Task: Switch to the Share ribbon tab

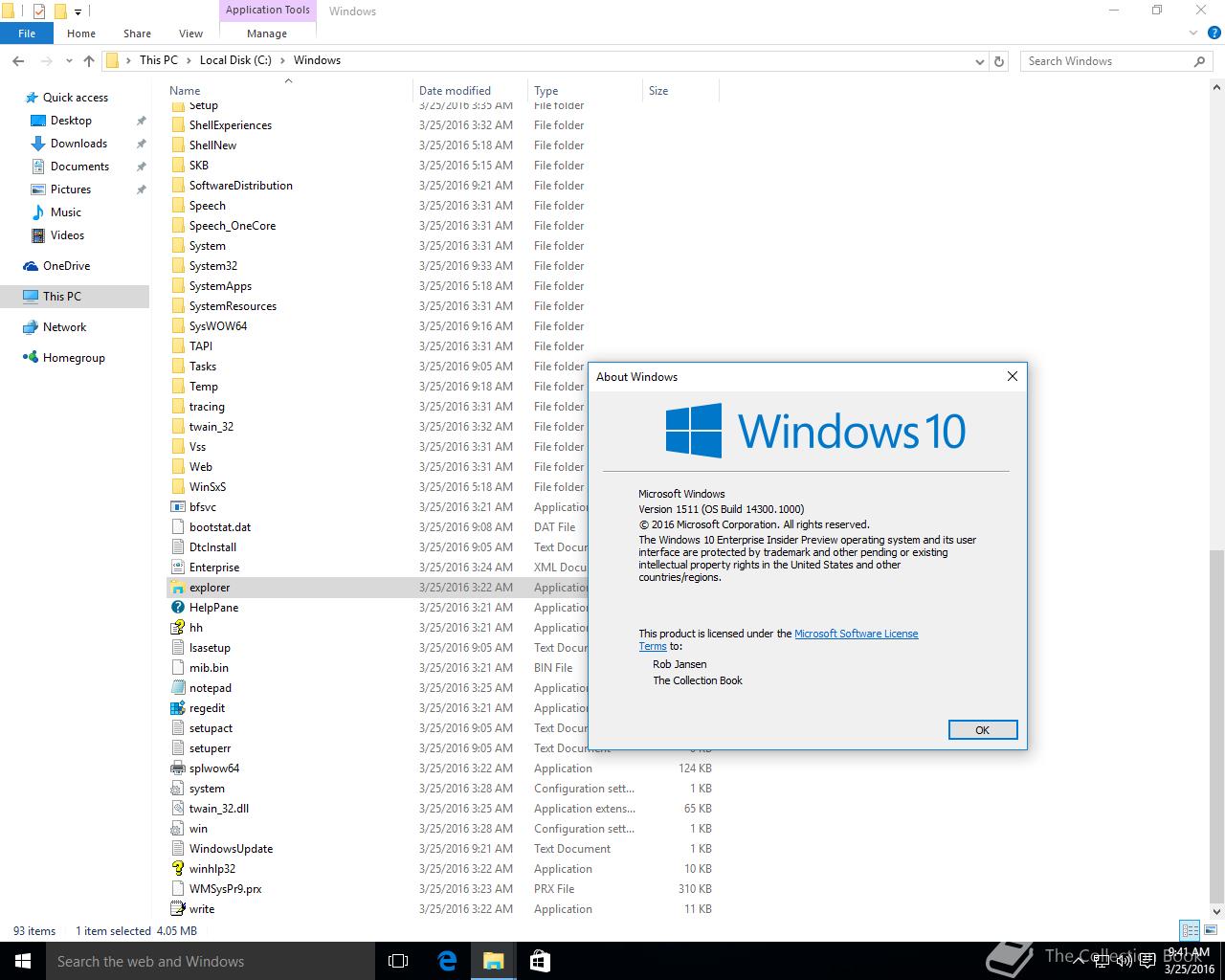Action: [x=137, y=33]
